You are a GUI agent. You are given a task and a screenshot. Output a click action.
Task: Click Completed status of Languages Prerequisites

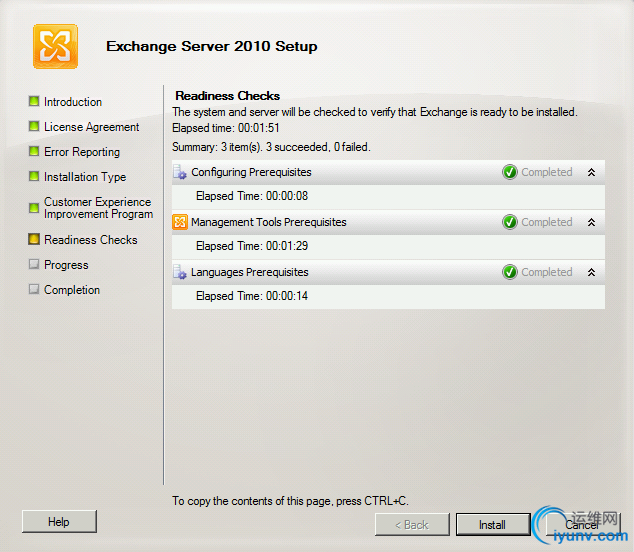(x=547, y=272)
